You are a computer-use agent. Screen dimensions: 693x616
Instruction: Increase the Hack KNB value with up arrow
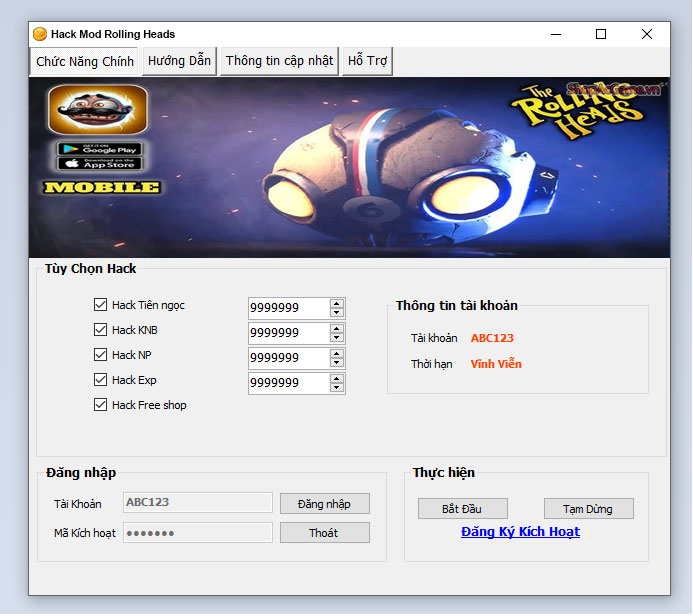[337, 329]
